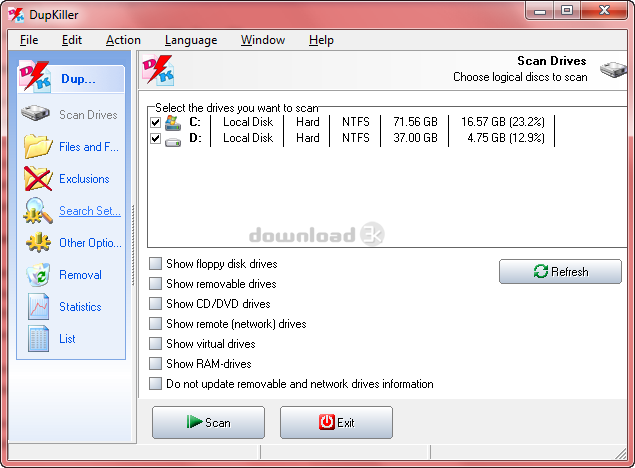This screenshot has width=635, height=468.
Task: Select the 71.56 GB size cell
Action: [415, 122]
